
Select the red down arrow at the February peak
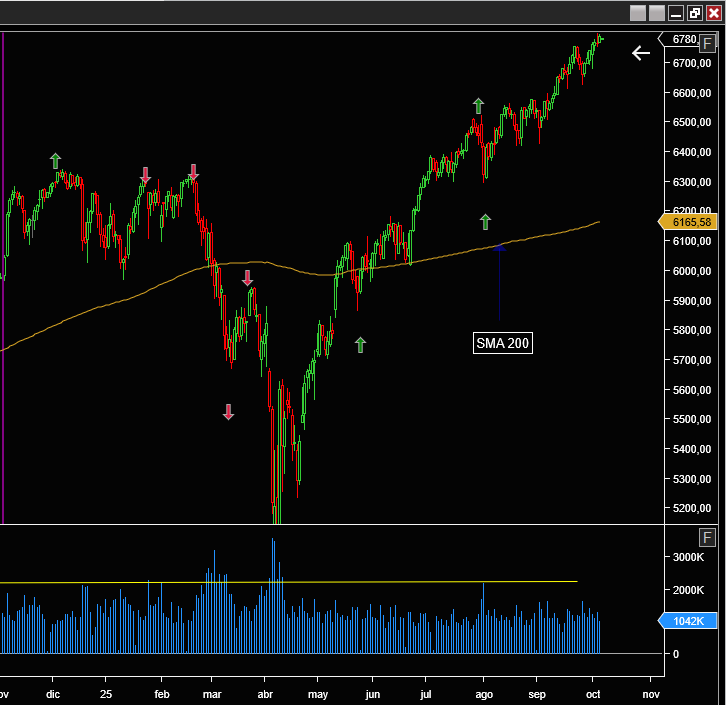193,172
